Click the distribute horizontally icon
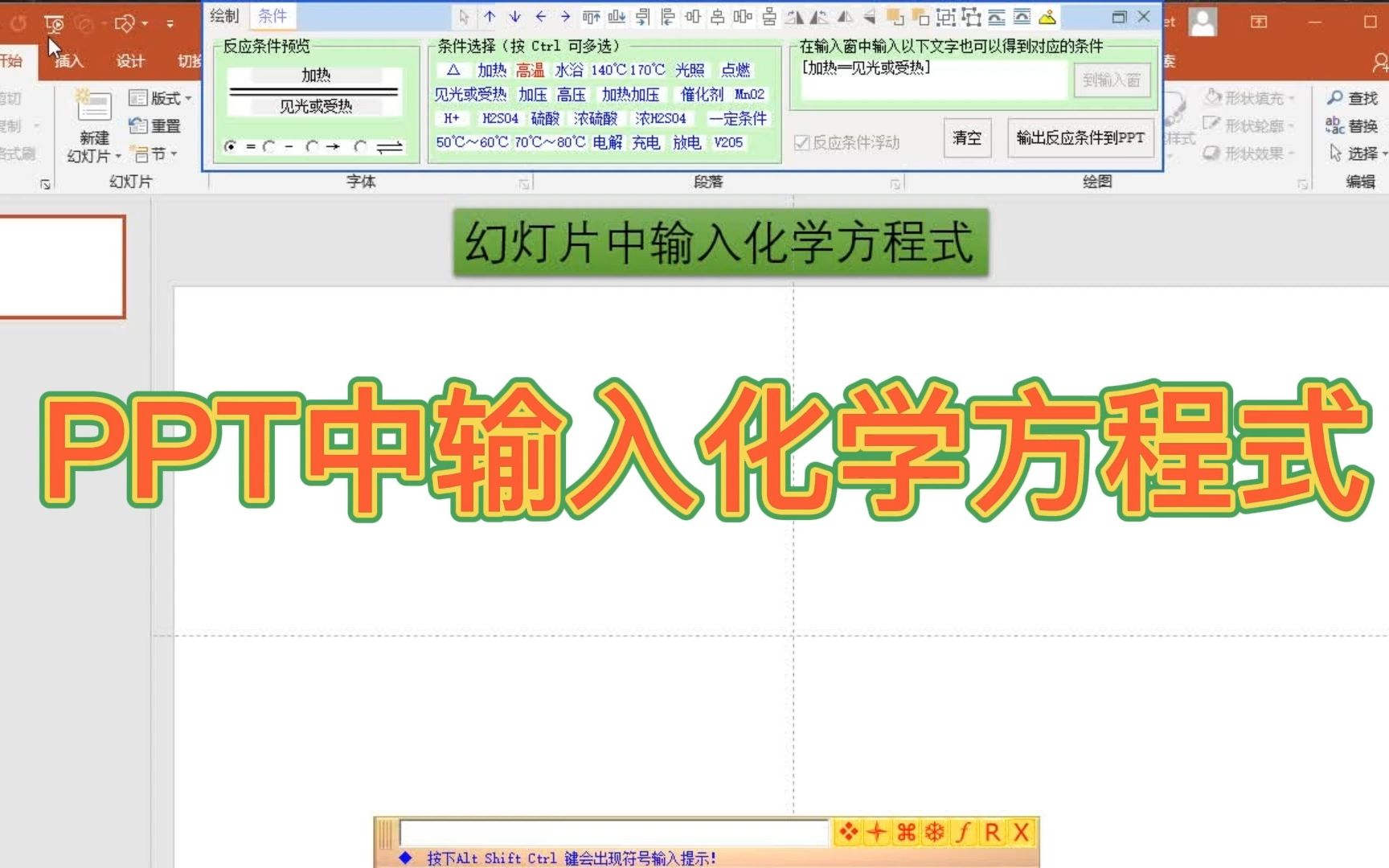This screenshot has width=1389, height=868. click(x=744, y=16)
